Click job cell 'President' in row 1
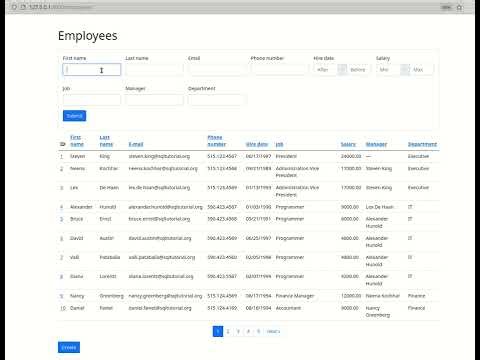 286,156
